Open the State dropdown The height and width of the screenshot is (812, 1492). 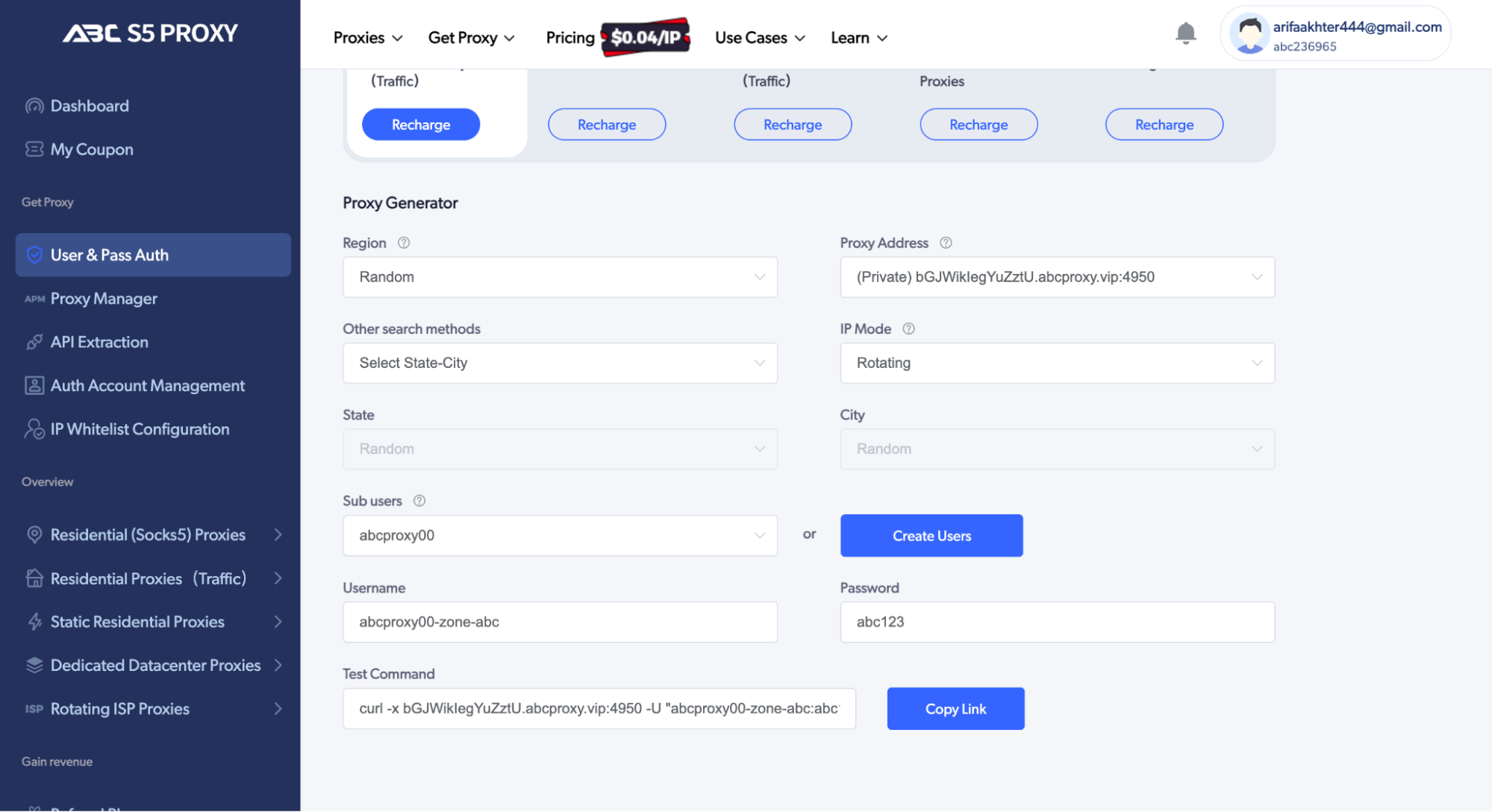click(x=560, y=449)
